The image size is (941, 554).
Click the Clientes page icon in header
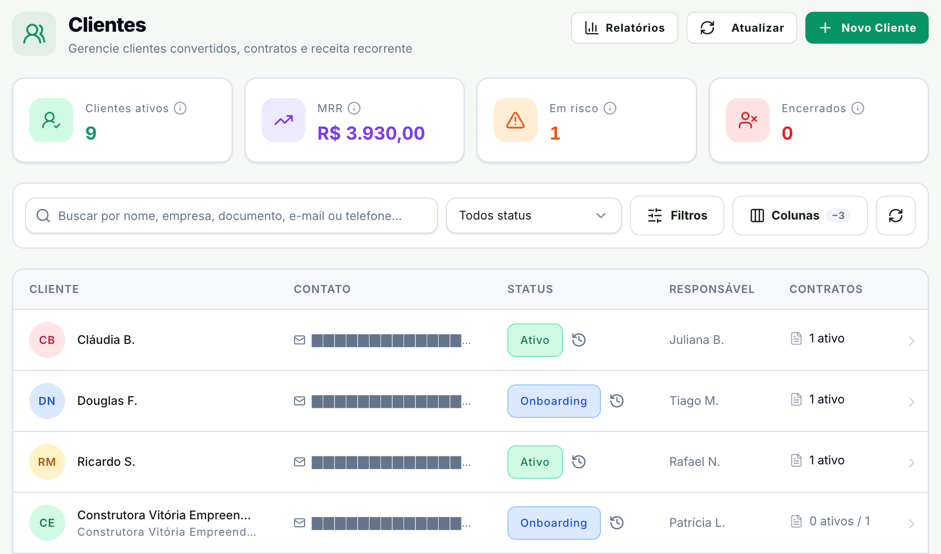(x=34, y=34)
